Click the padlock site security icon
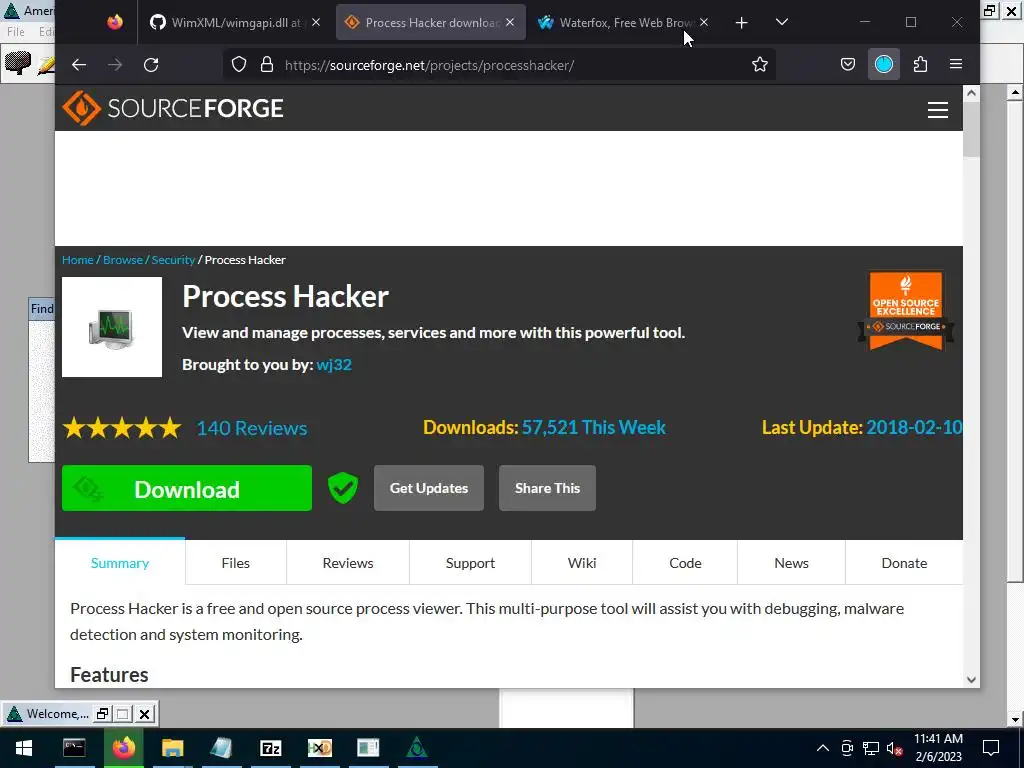The height and width of the screenshot is (768, 1024). (x=266, y=65)
